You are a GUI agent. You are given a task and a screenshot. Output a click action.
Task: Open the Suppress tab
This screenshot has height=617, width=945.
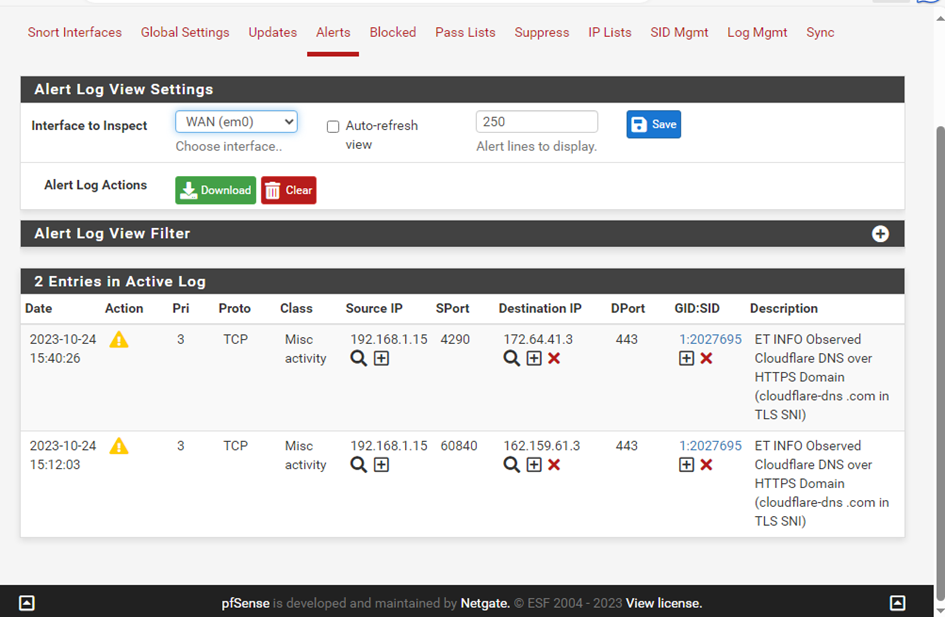tap(541, 32)
